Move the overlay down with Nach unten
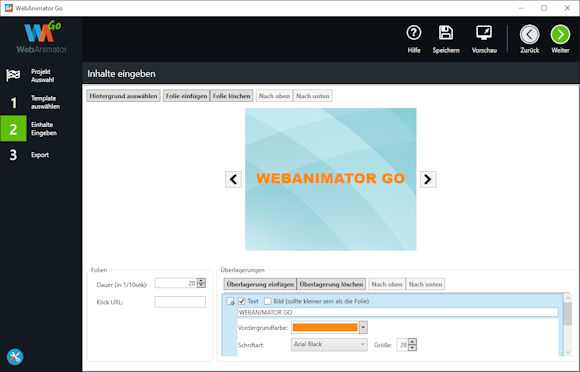Viewport: 580px width, 372px height. click(425, 284)
